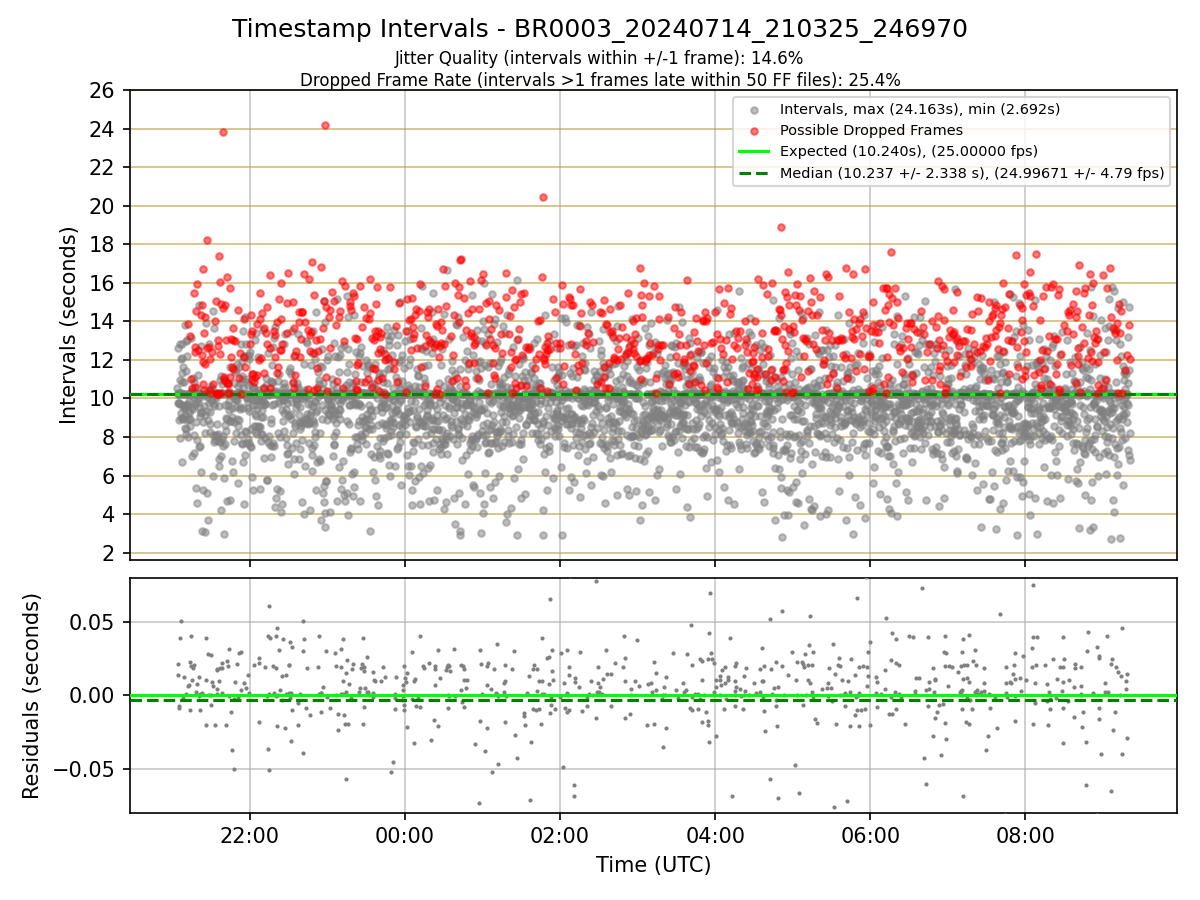The width and height of the screenshot is (1200, 900).
Task: Click the "08:00" x-axis tick label
Action: click(1024, 834)
